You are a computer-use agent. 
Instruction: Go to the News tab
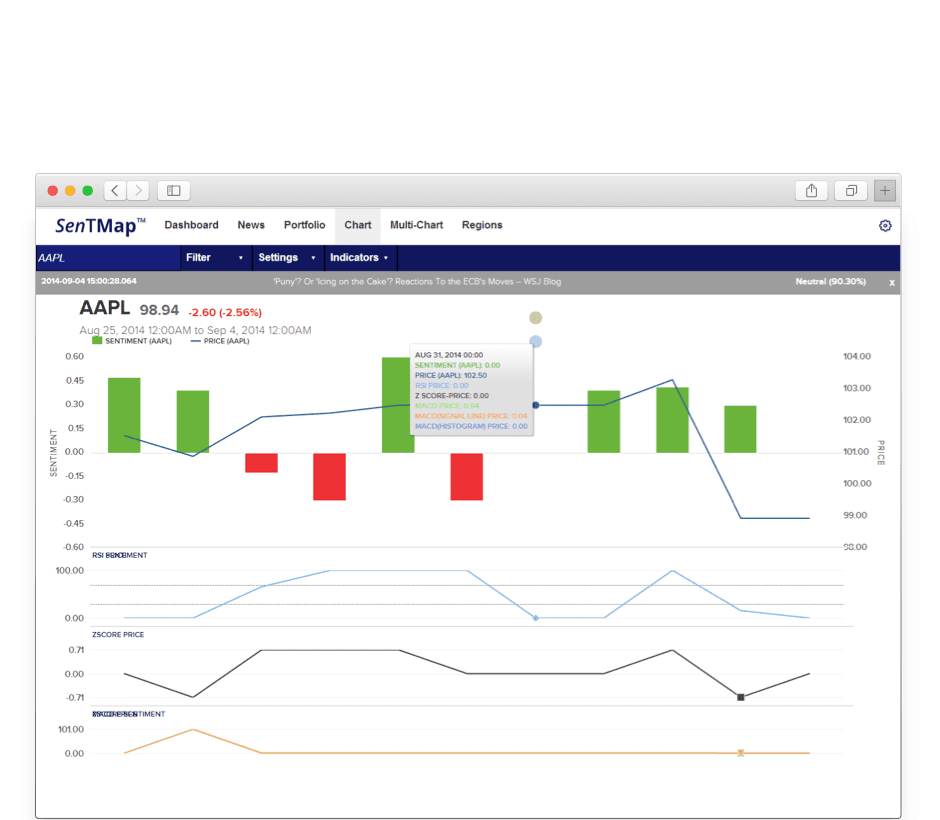(251, 225)
